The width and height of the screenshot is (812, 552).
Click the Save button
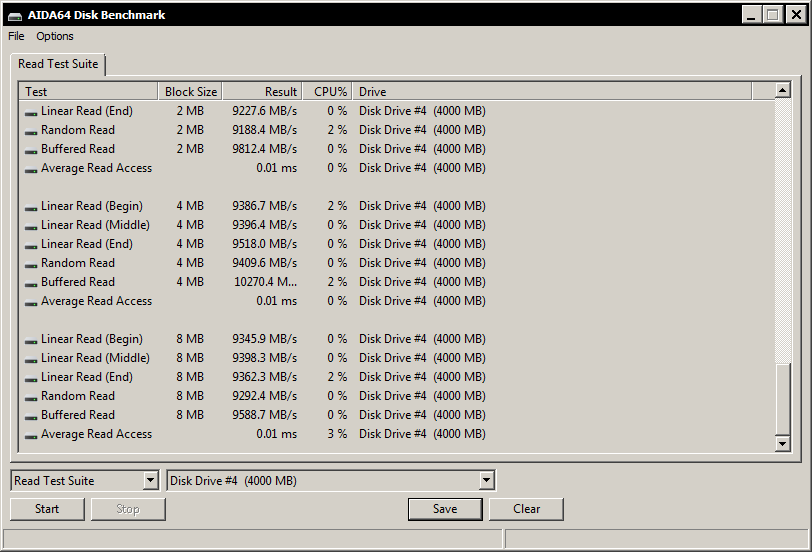tap(445, 509)
